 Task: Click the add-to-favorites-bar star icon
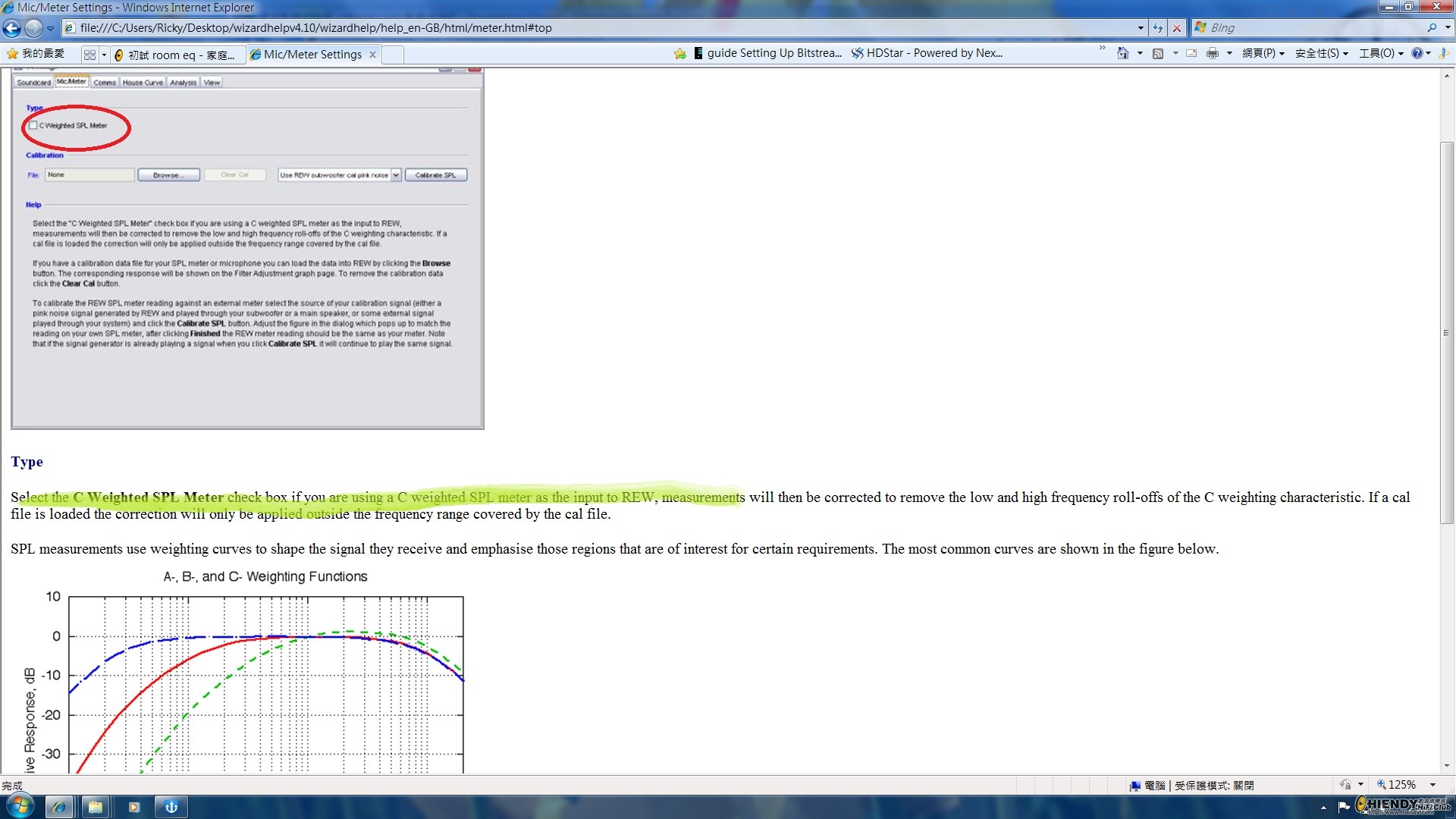(x=680, y=54)
